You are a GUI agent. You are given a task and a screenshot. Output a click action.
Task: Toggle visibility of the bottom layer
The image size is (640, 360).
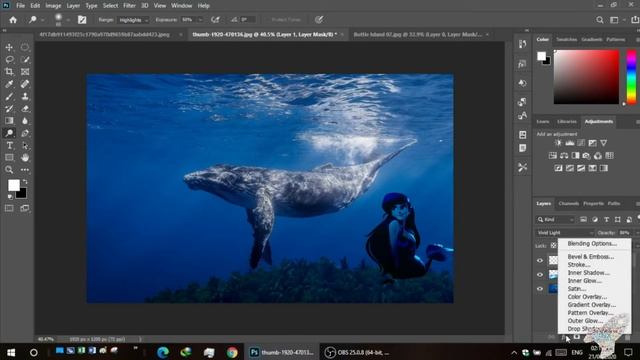click(x=540, y=289)
